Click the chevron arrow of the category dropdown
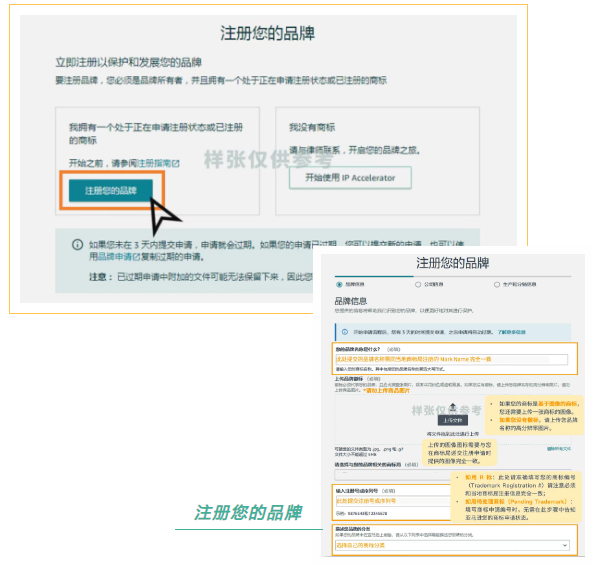Viewport: 604px width, 566px height. click(x=565, y=545)
